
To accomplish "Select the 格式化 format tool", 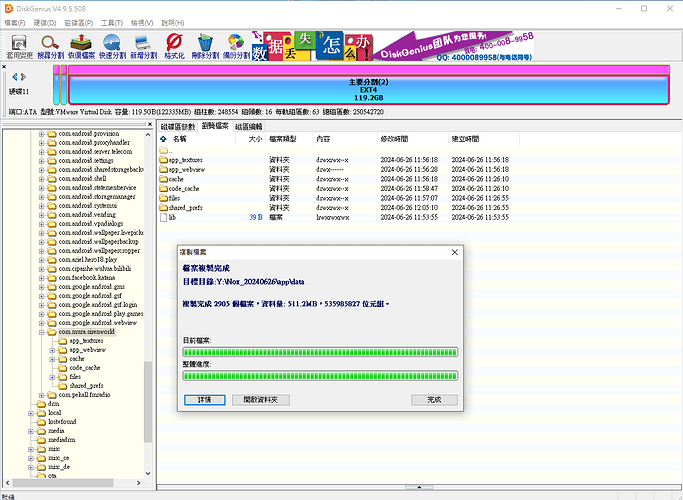I will [x=174, y=47].
